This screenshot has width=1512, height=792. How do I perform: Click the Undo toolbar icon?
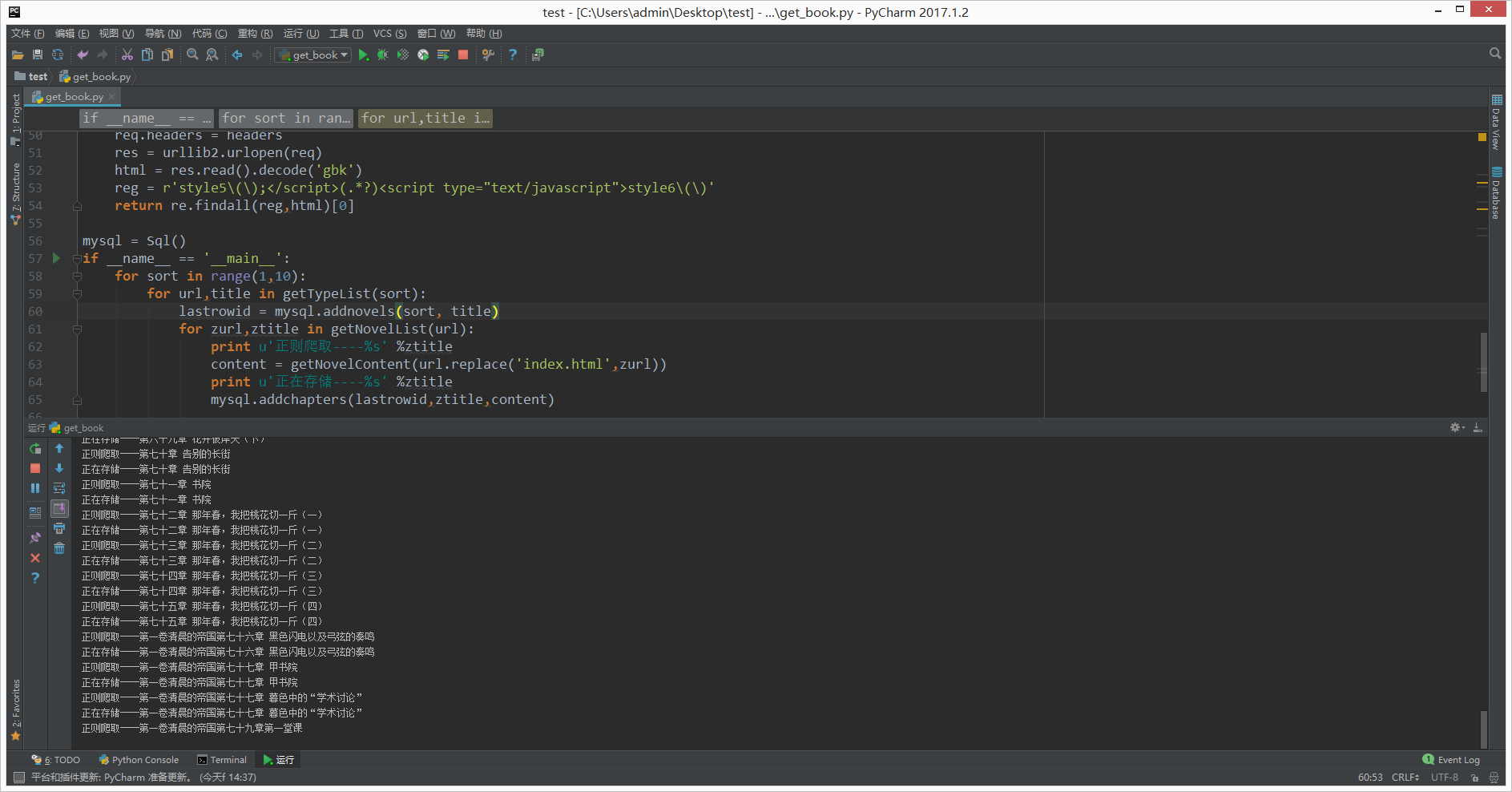[x=83, y=55]
